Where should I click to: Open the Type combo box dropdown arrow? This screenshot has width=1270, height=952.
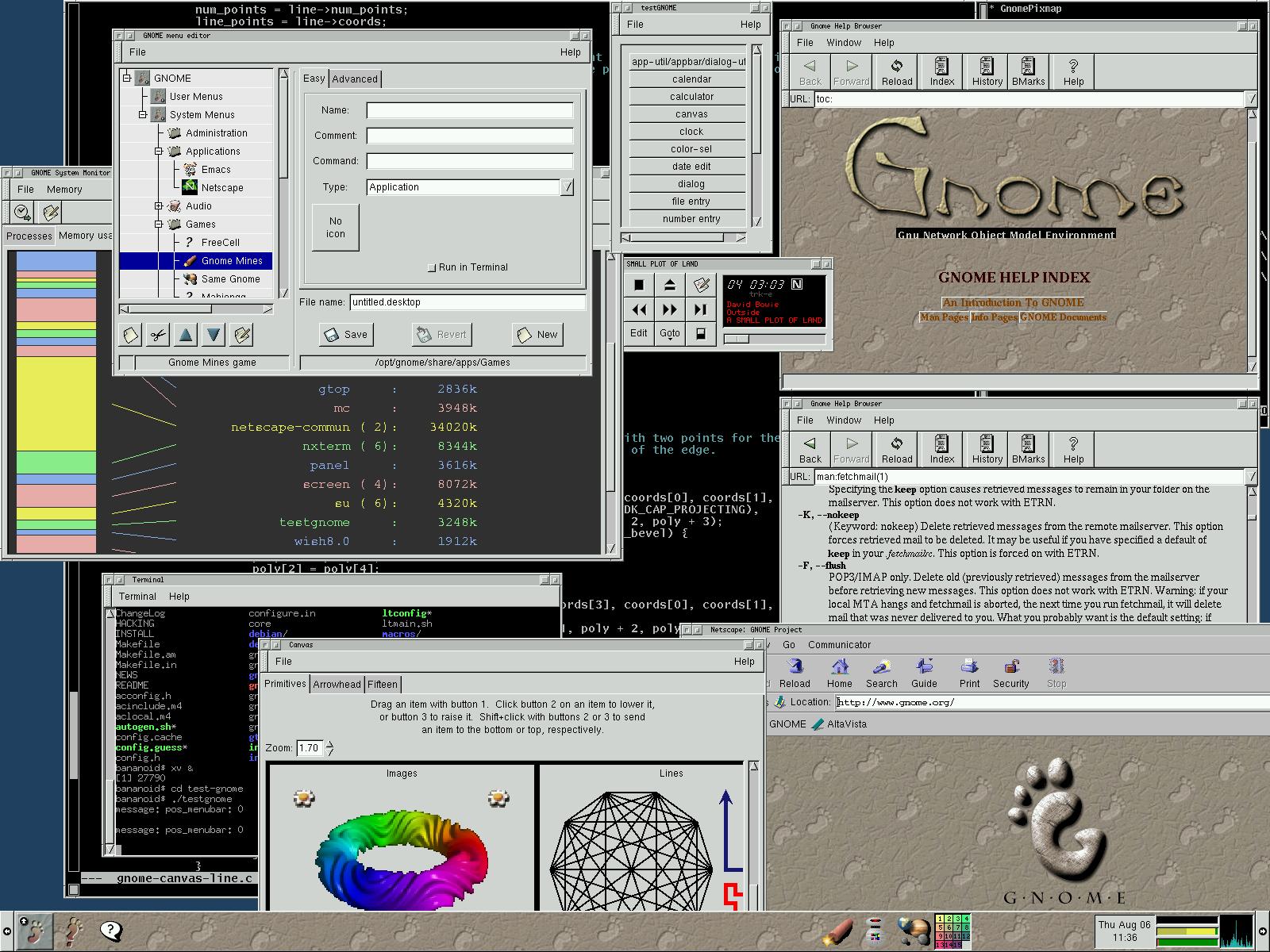tap(568, 187)
